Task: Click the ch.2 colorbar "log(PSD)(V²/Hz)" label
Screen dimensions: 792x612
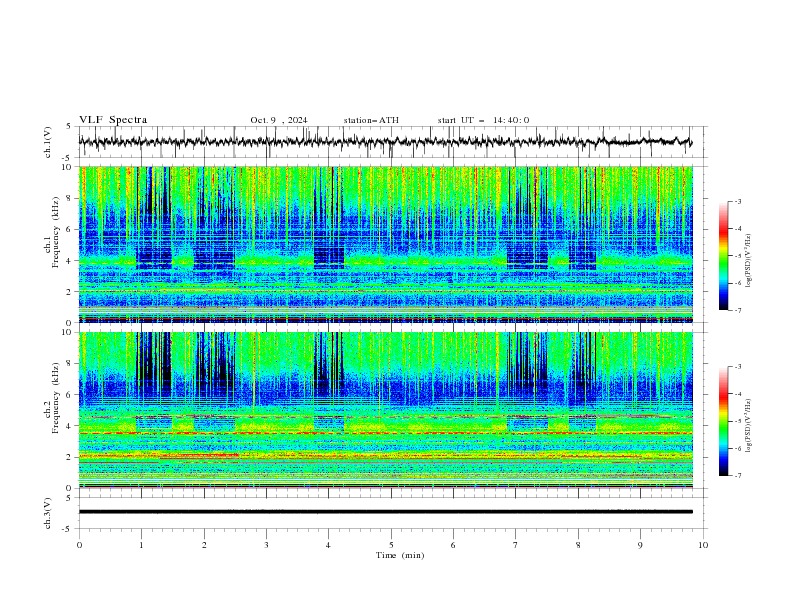Action: tap(749, 426)
